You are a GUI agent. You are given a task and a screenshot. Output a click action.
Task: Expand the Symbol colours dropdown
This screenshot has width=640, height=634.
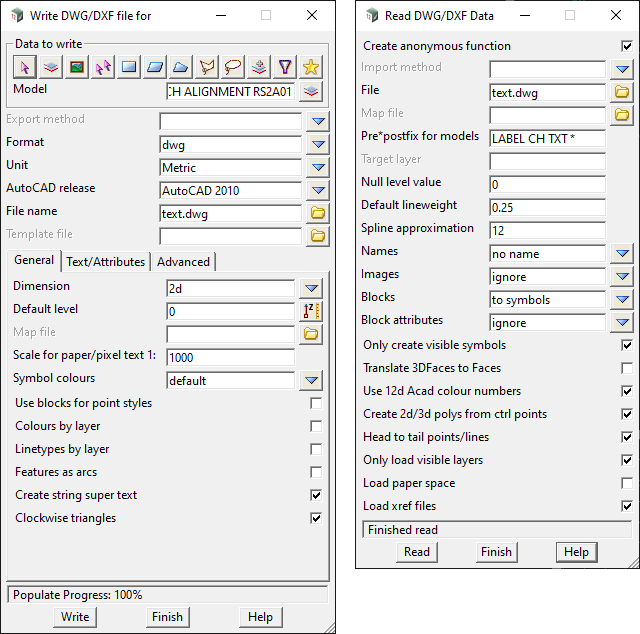coord(311,380)
